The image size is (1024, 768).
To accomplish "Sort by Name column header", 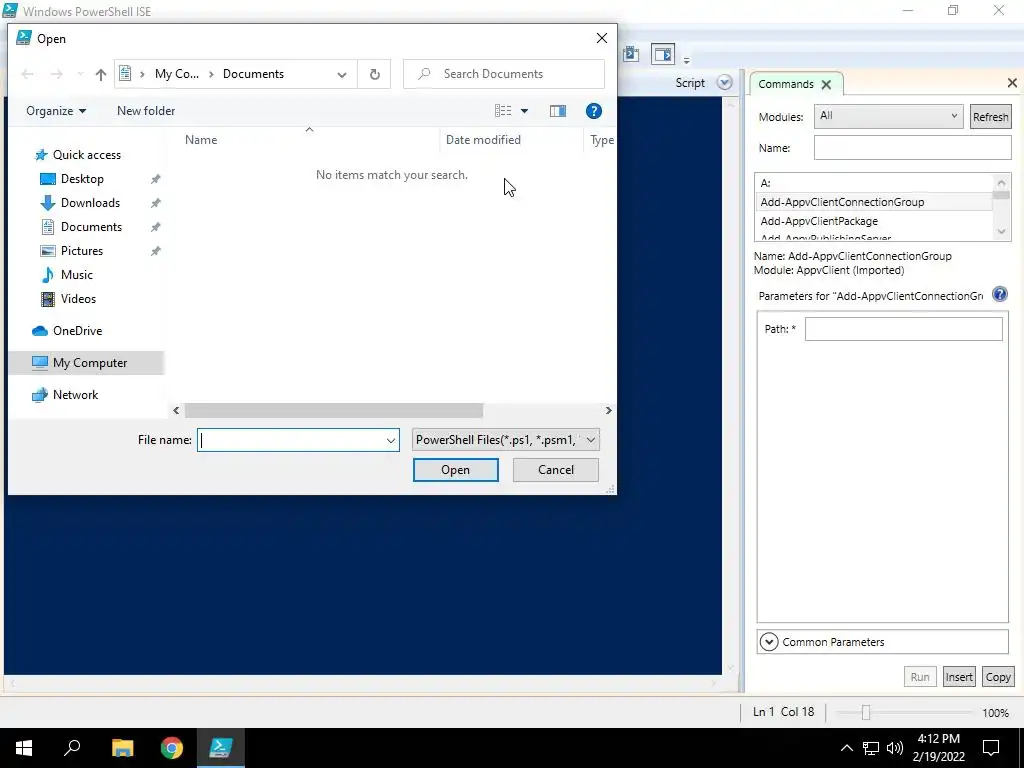I will click(x=201, y=140).
